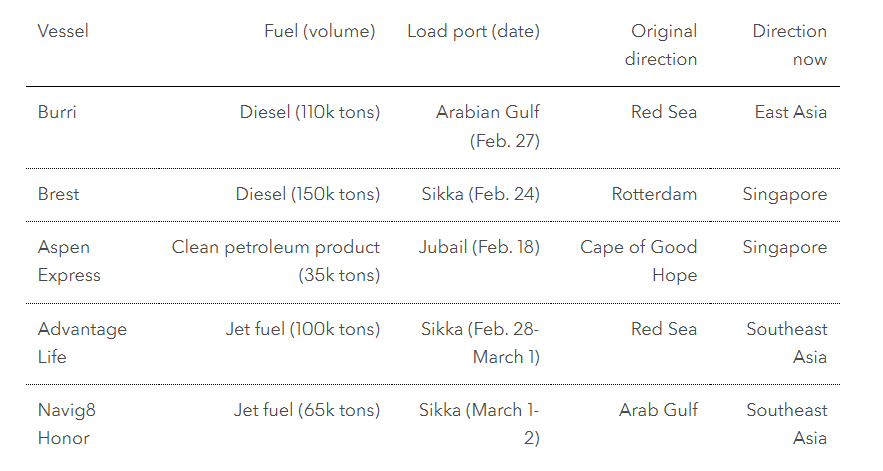This screenshot has width=883, height=471.
Task: Select the Brest vessel name cell
Action: point(58,194)
